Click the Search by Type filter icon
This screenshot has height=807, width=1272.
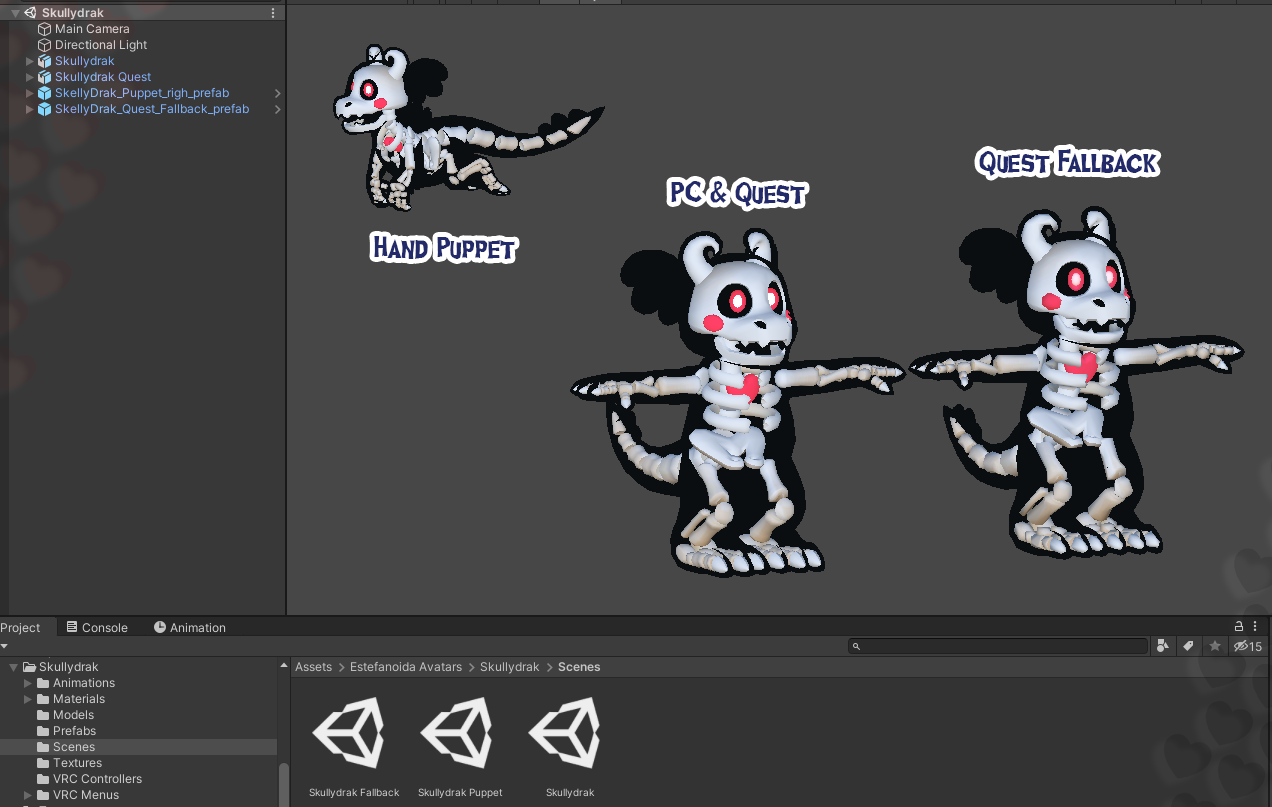[x=1163, y=646]
